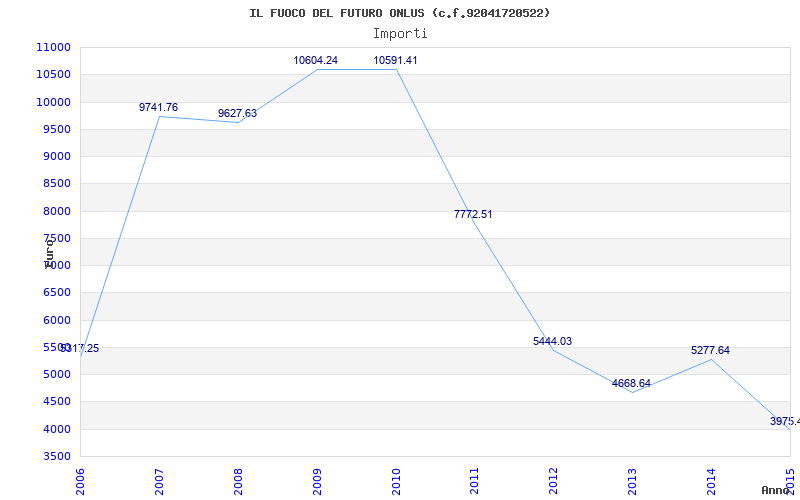
Task: Select the 2008 x-axis label
Action: [238, 481]
